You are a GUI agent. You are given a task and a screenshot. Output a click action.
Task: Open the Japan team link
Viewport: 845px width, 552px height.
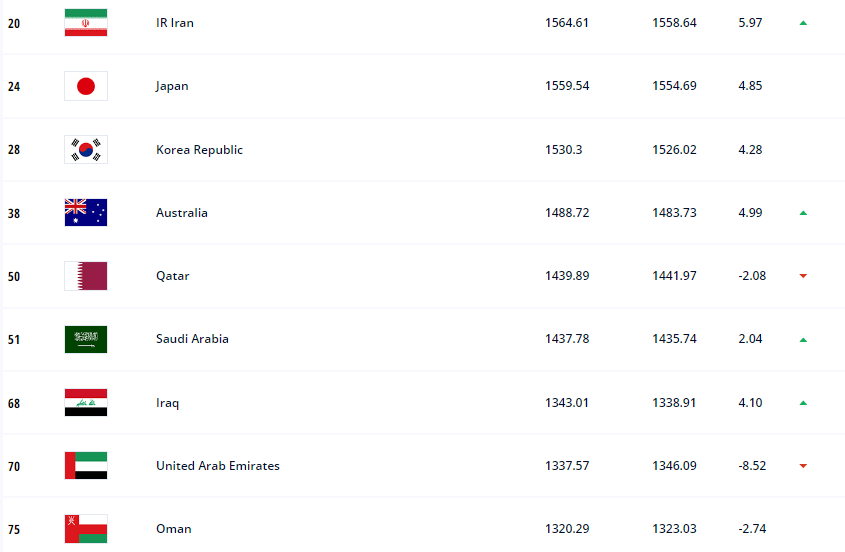172,86
